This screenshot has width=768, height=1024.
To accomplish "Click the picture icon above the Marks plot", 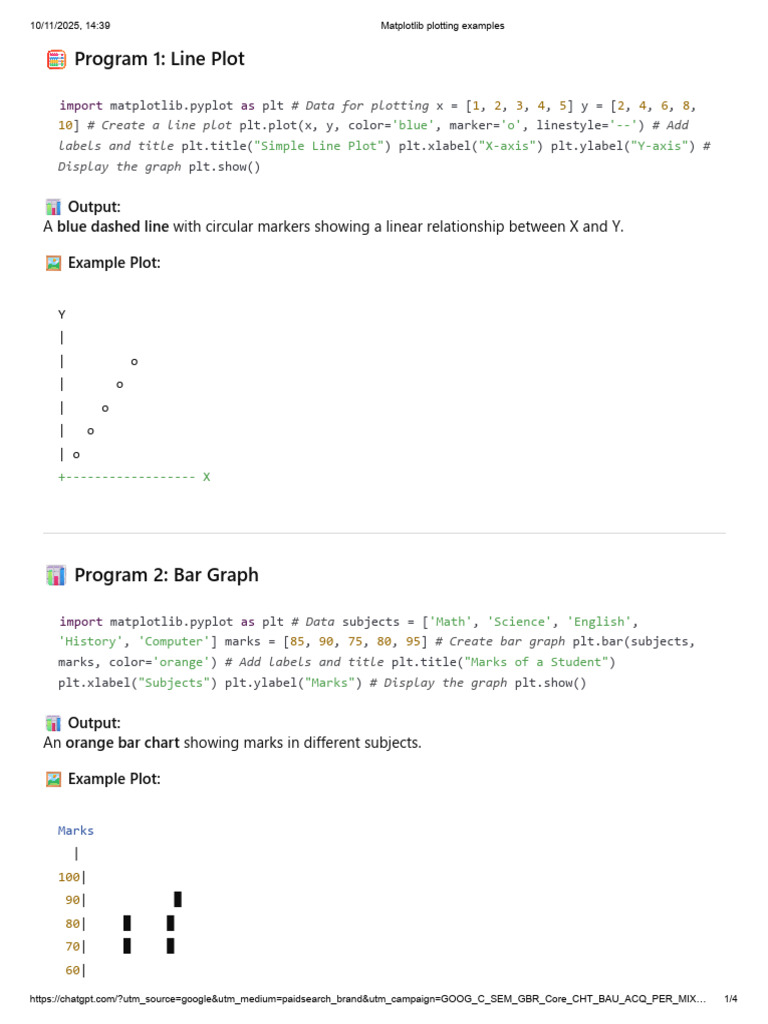I will [x=54, y=779].
